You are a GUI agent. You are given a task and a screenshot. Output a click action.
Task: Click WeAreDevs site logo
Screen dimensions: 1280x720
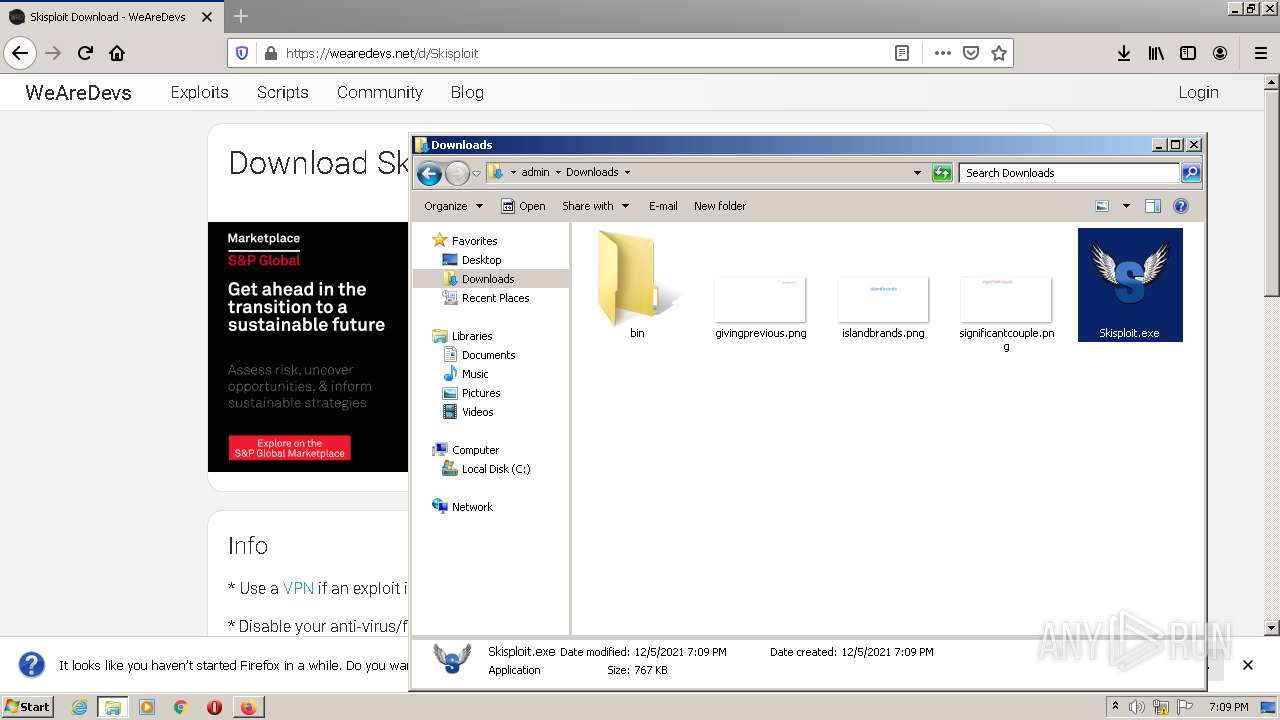[x=78, y=92]
